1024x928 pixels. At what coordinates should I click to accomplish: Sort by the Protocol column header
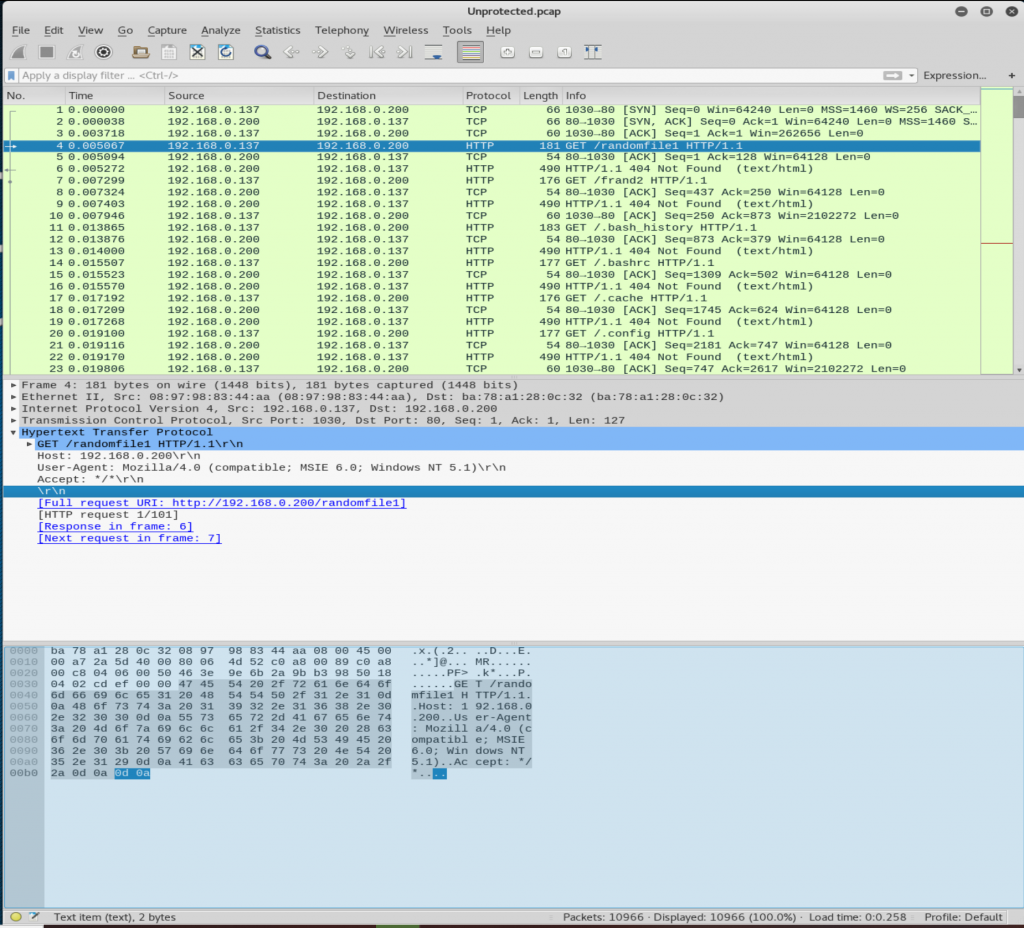490,95
